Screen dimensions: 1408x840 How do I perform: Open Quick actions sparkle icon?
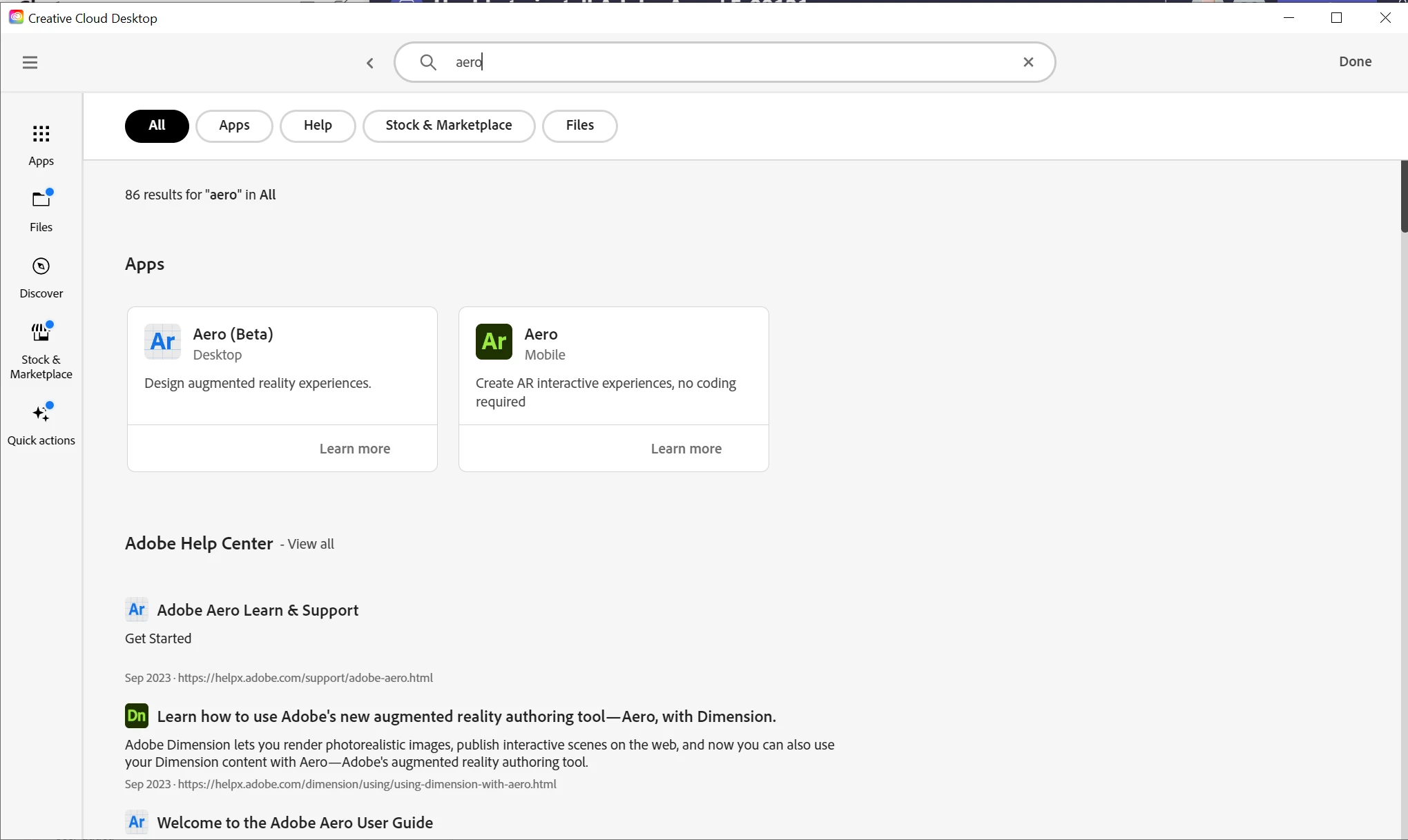click(41, 422)
